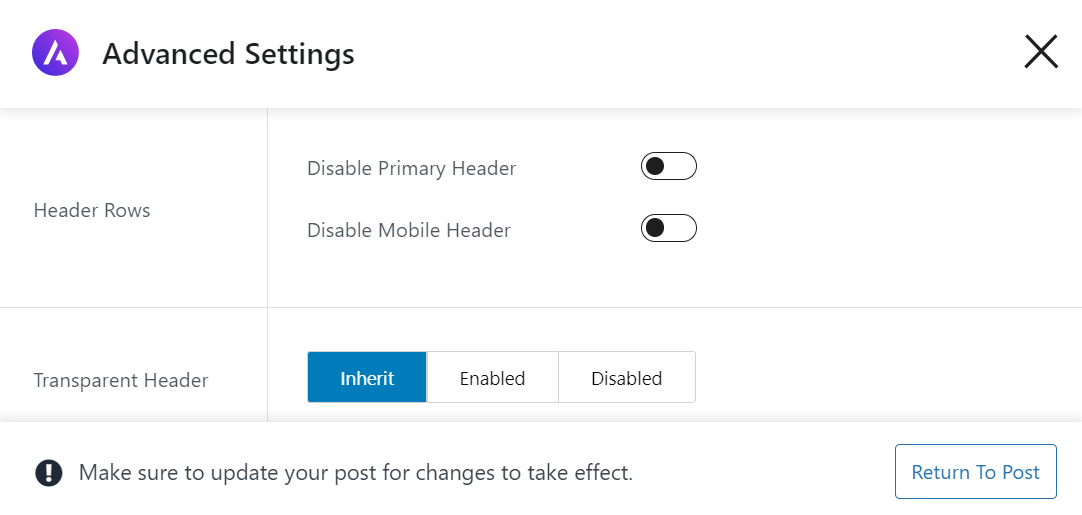Click the Disable Mobile Header label text
Viewport: 1082px width, 515px height.
[408, 230]
